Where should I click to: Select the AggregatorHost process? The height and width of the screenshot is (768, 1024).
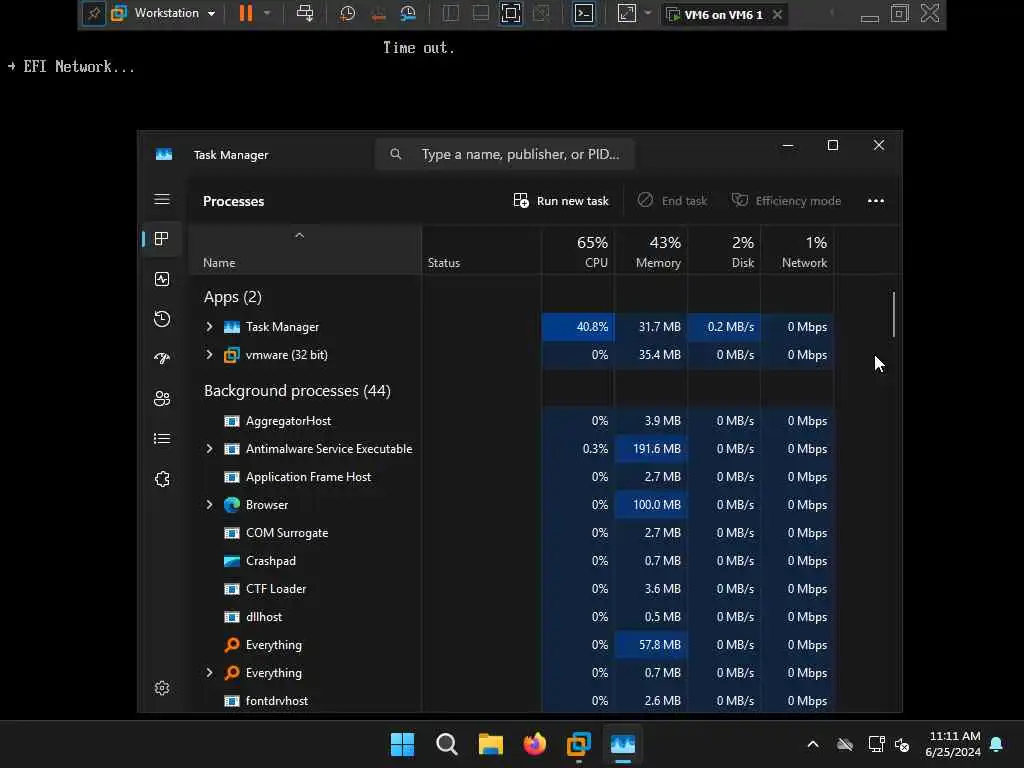tap(511, 421)
